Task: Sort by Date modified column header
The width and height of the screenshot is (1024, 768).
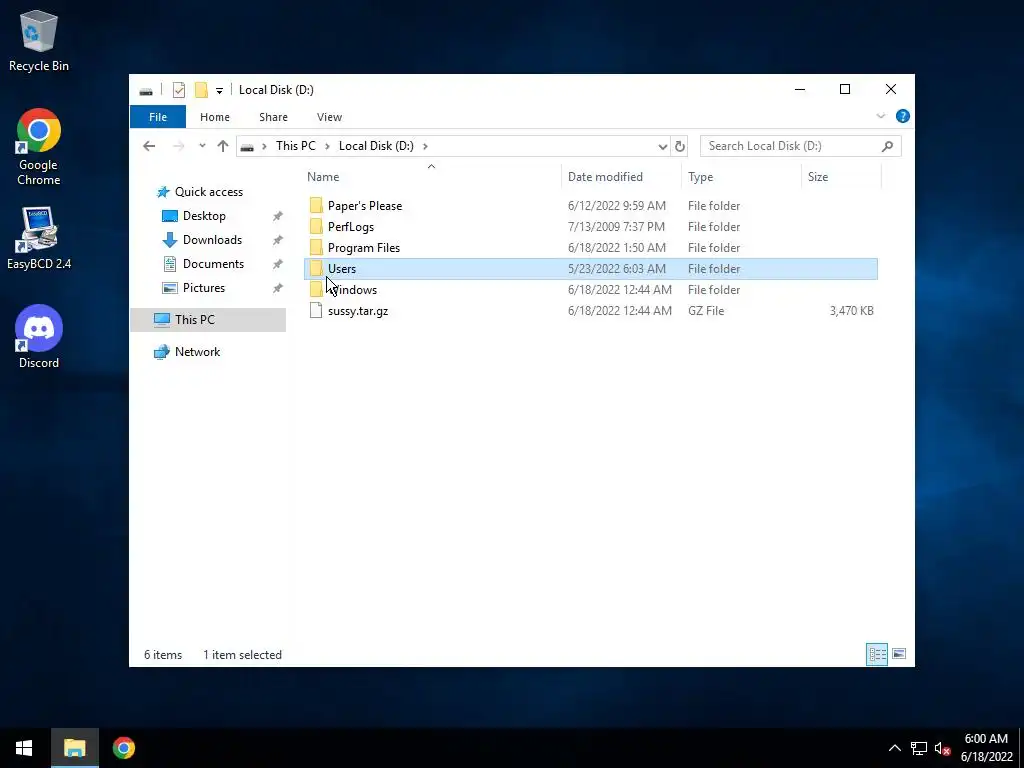Action: point(620,177)
